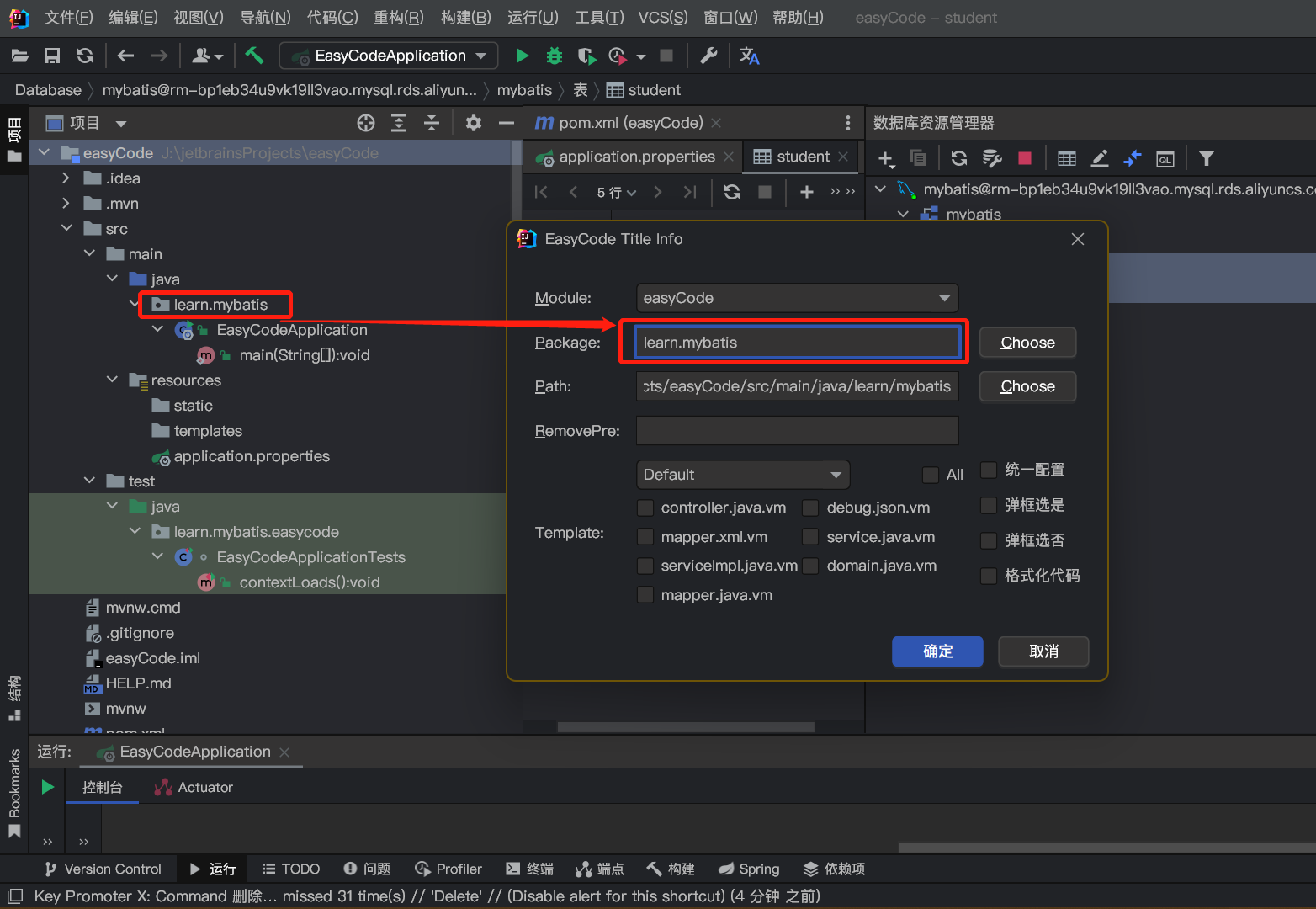Confirm the dialog with the 确定 button
Viewport: 1316px width, 909px height.
(937, 651)
